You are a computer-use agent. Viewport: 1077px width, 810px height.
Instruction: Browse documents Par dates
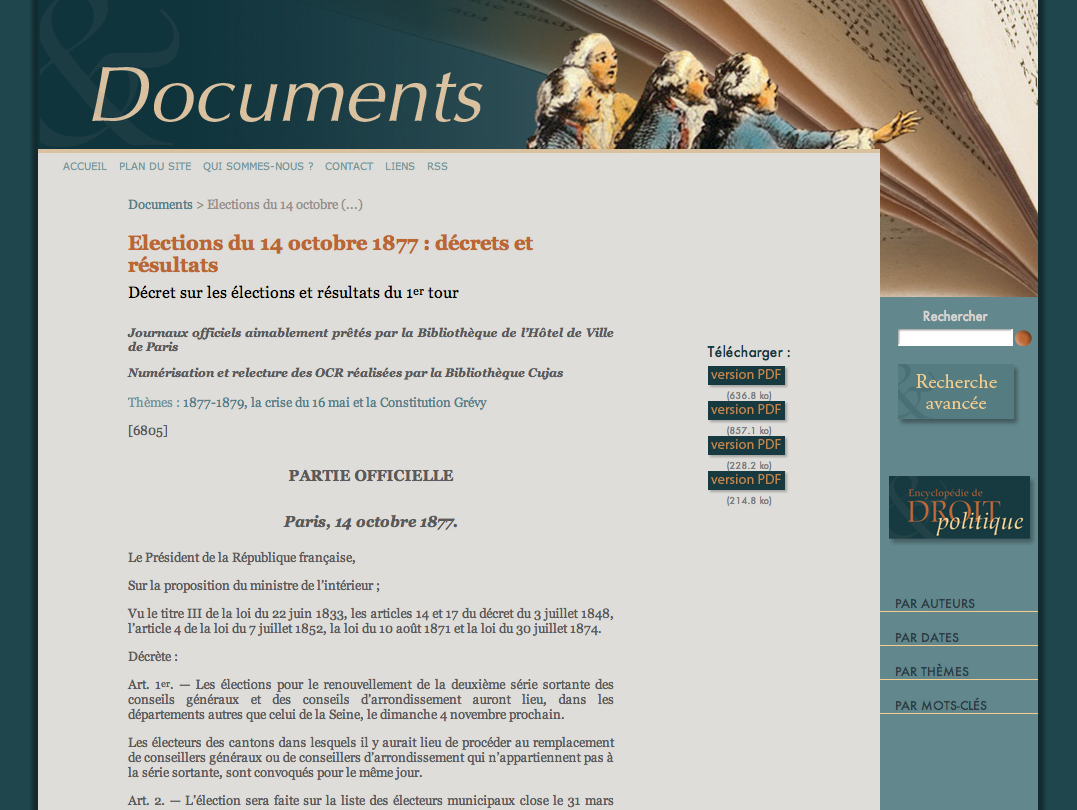927,638
